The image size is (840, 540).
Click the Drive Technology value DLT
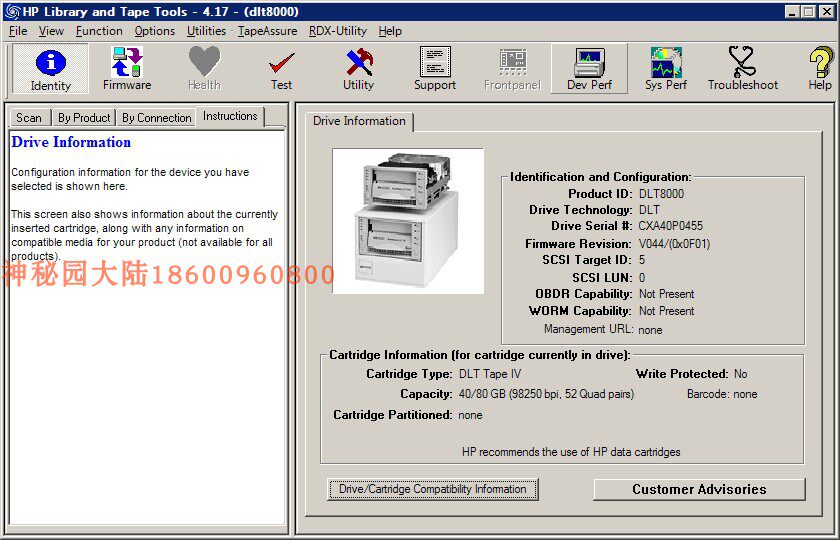pyautogui.click(x=649, y=210)
